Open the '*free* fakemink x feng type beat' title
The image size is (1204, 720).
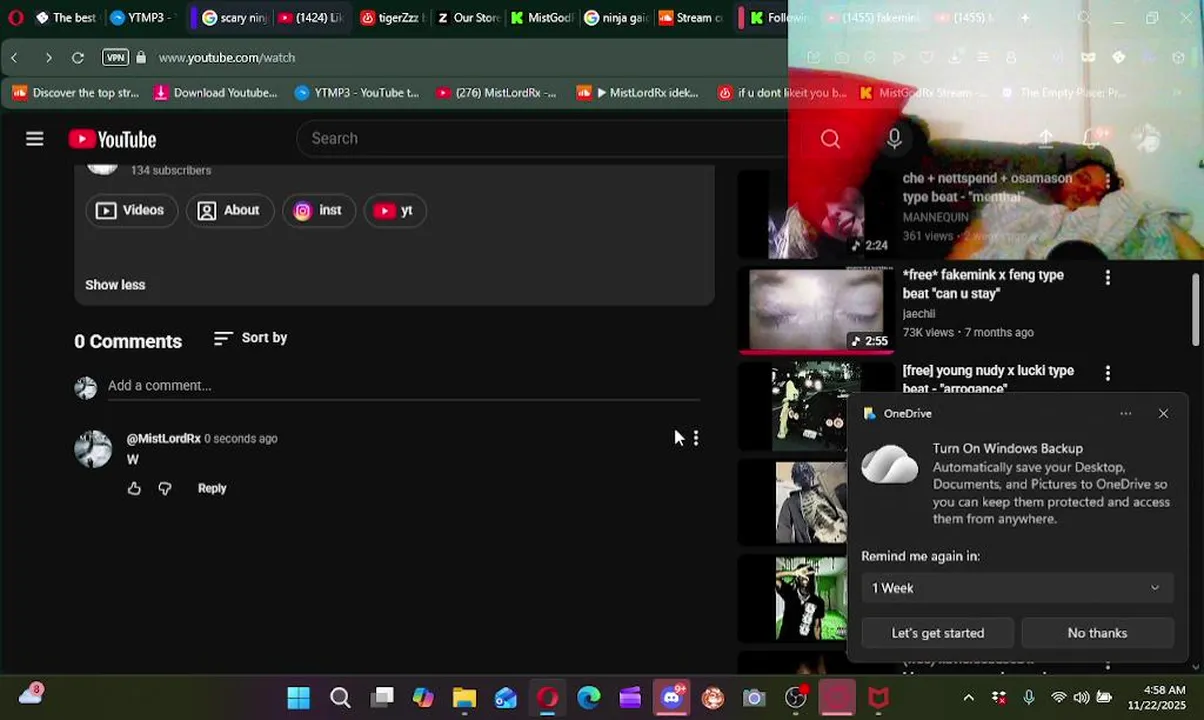[x=983, y=284]
